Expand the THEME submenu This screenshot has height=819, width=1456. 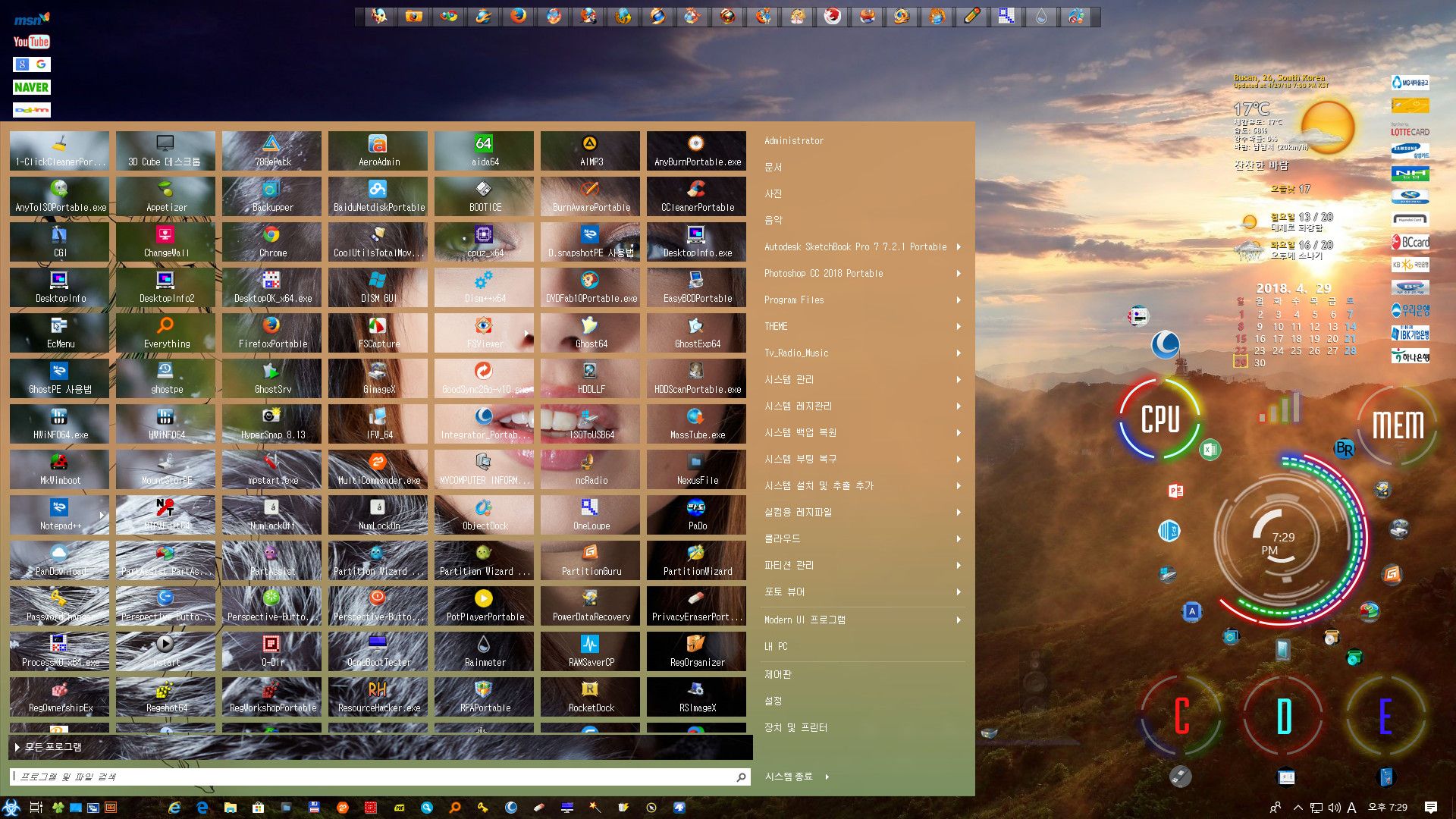[863, 326]
